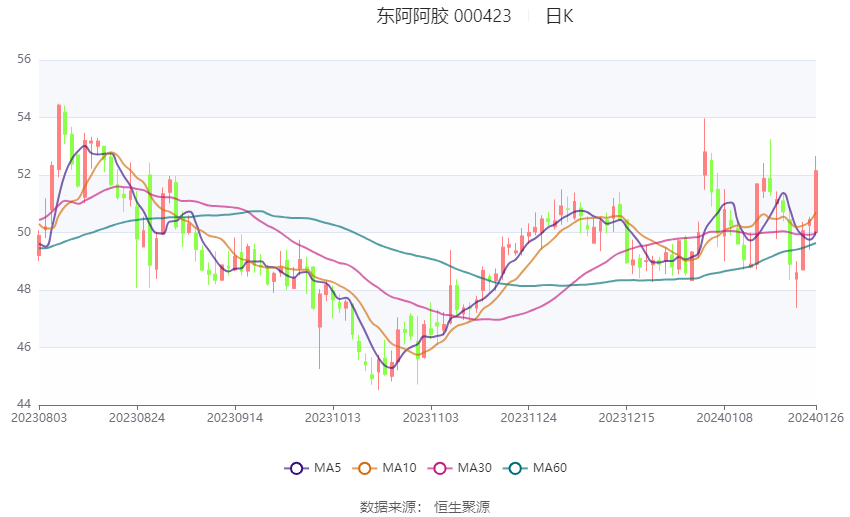This screenshot has height=517, width=850.
Task: Click the 54 price axis label
Action: pyautogui.click(x=24, y=117)
